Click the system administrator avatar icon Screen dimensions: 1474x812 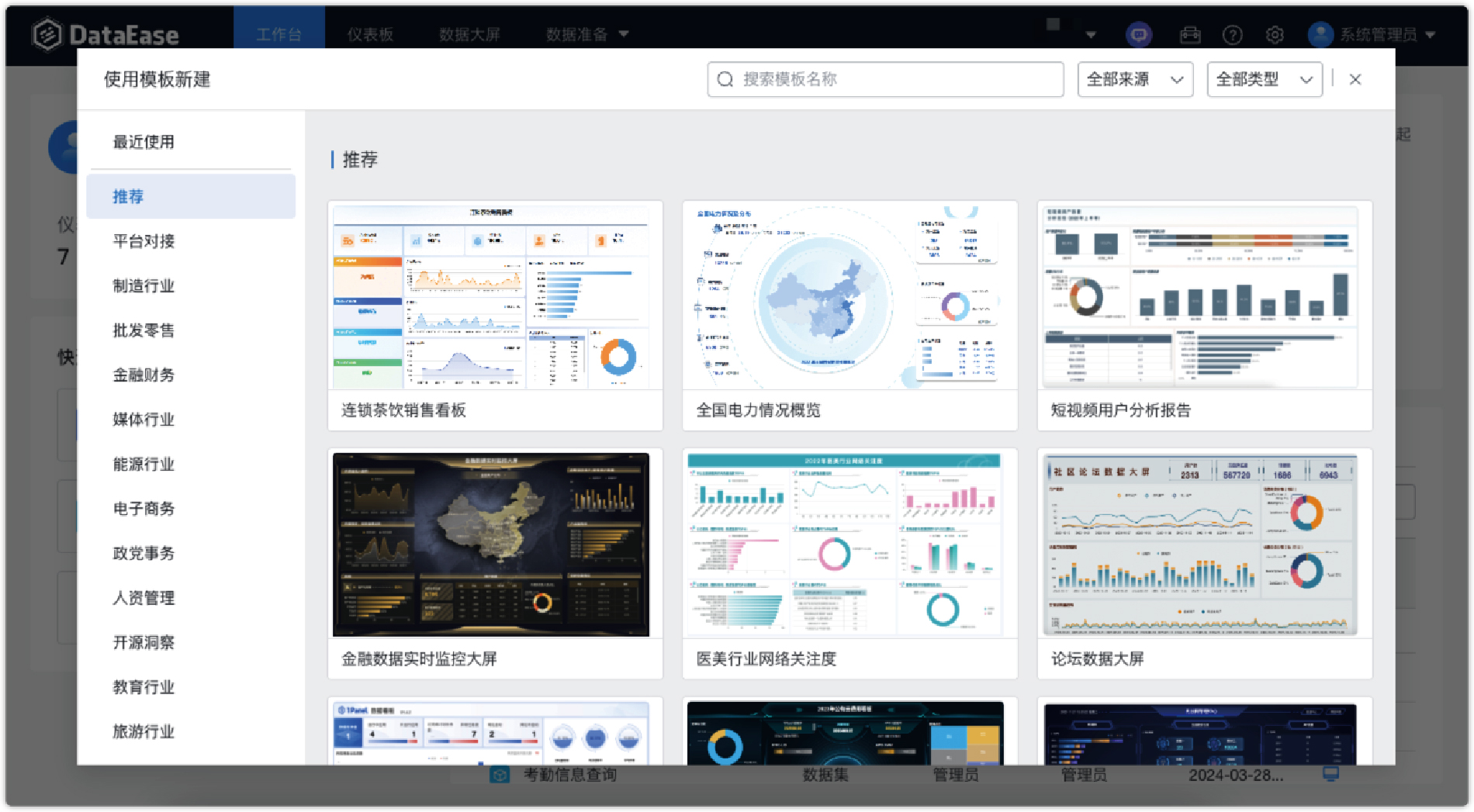1320,35
